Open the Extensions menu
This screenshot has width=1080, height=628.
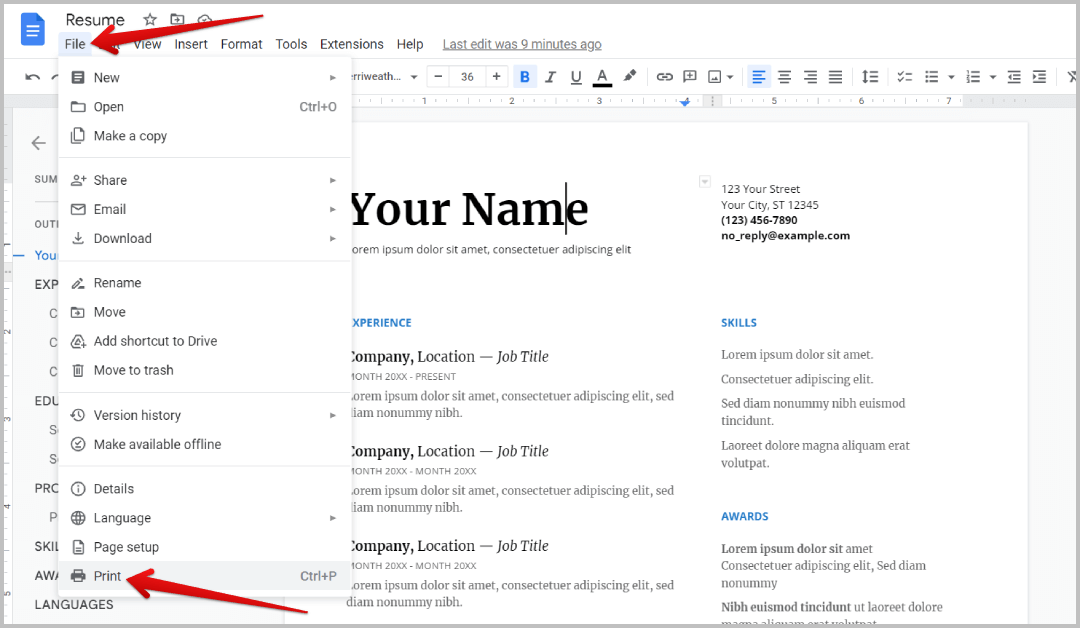point(351,44)
